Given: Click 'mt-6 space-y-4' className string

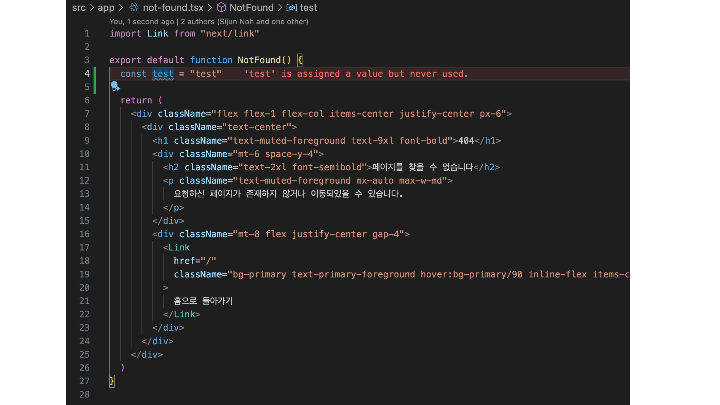Looking at the screenshot, I should (x=276, y=154).
